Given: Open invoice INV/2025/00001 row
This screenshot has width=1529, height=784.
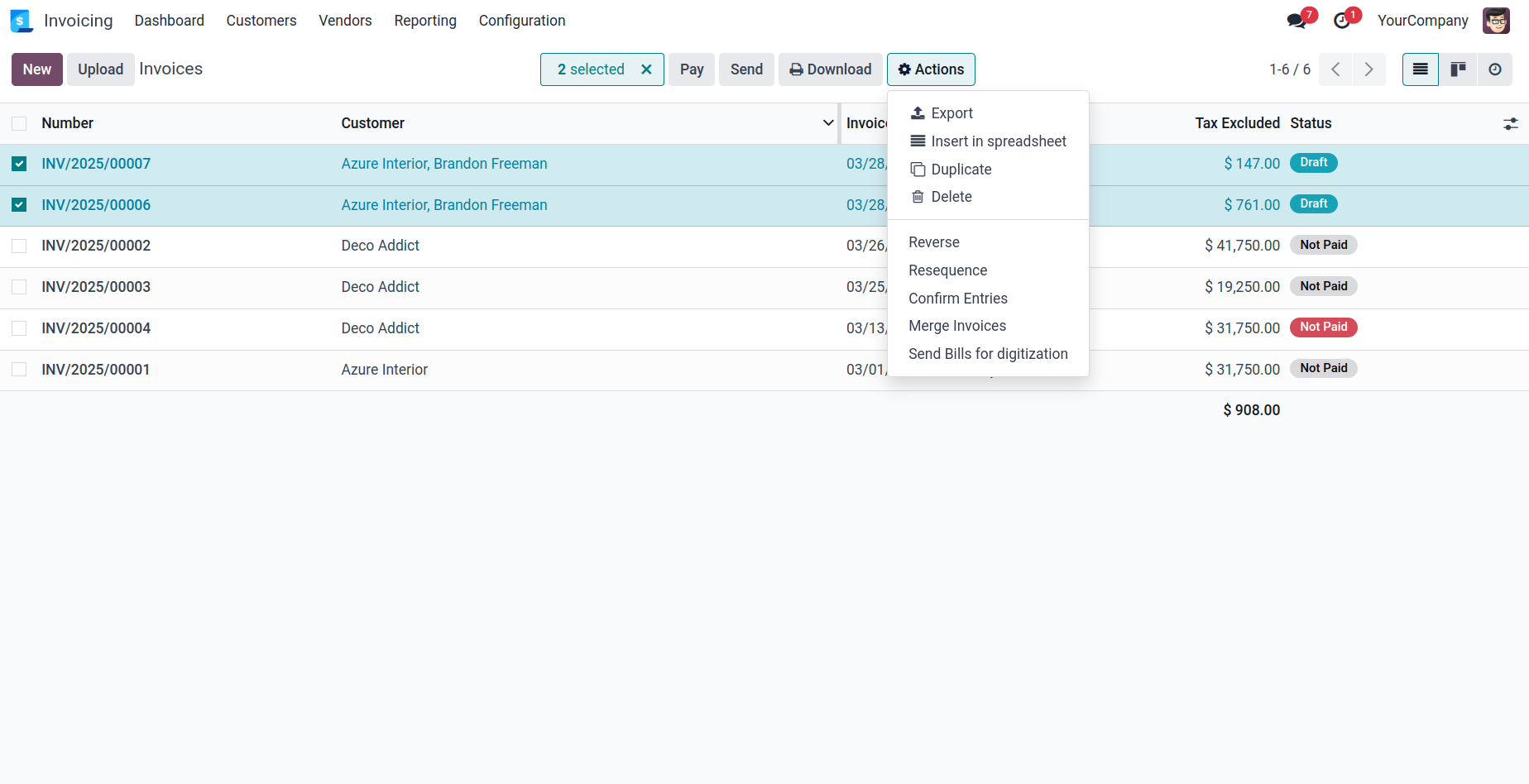Looking at the screenshot, I should point(96,370).
